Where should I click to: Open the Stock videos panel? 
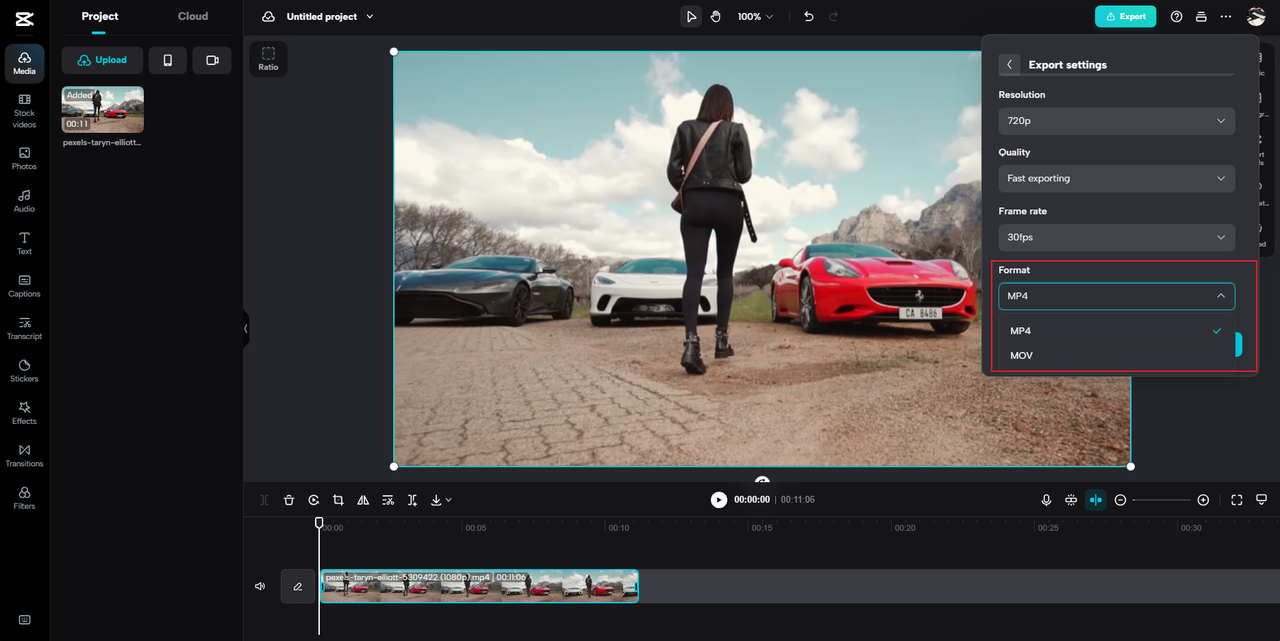(24, 111)
